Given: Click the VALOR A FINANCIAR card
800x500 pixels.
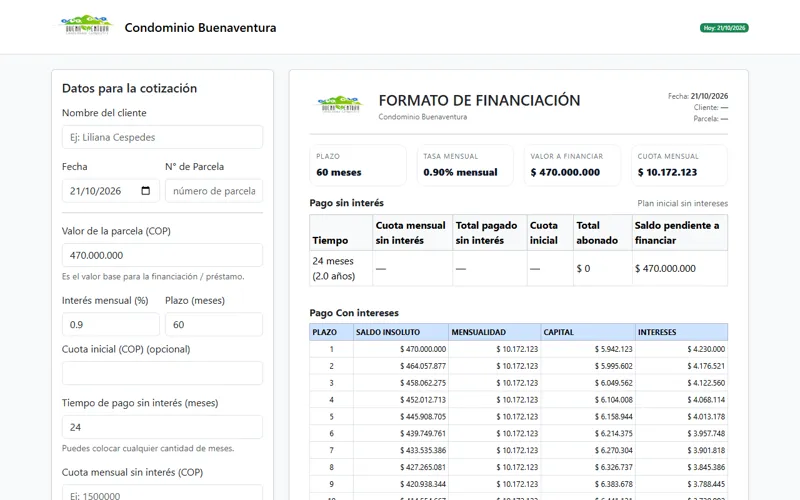Looking at the screenshot, I should [x=572, y=165].
